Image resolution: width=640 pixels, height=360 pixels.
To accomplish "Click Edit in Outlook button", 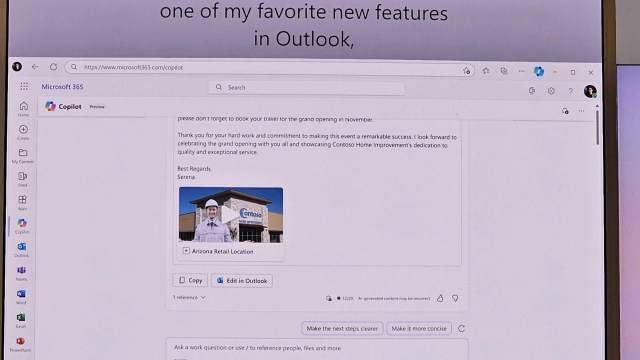I will pyautogui.click(x=242, y=280).
